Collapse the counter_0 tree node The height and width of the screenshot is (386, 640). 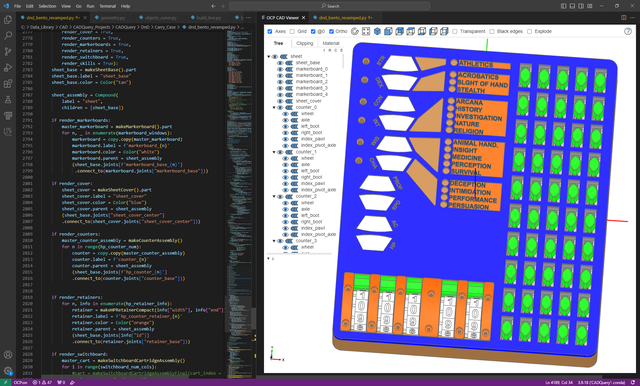[x=274, y=107]
